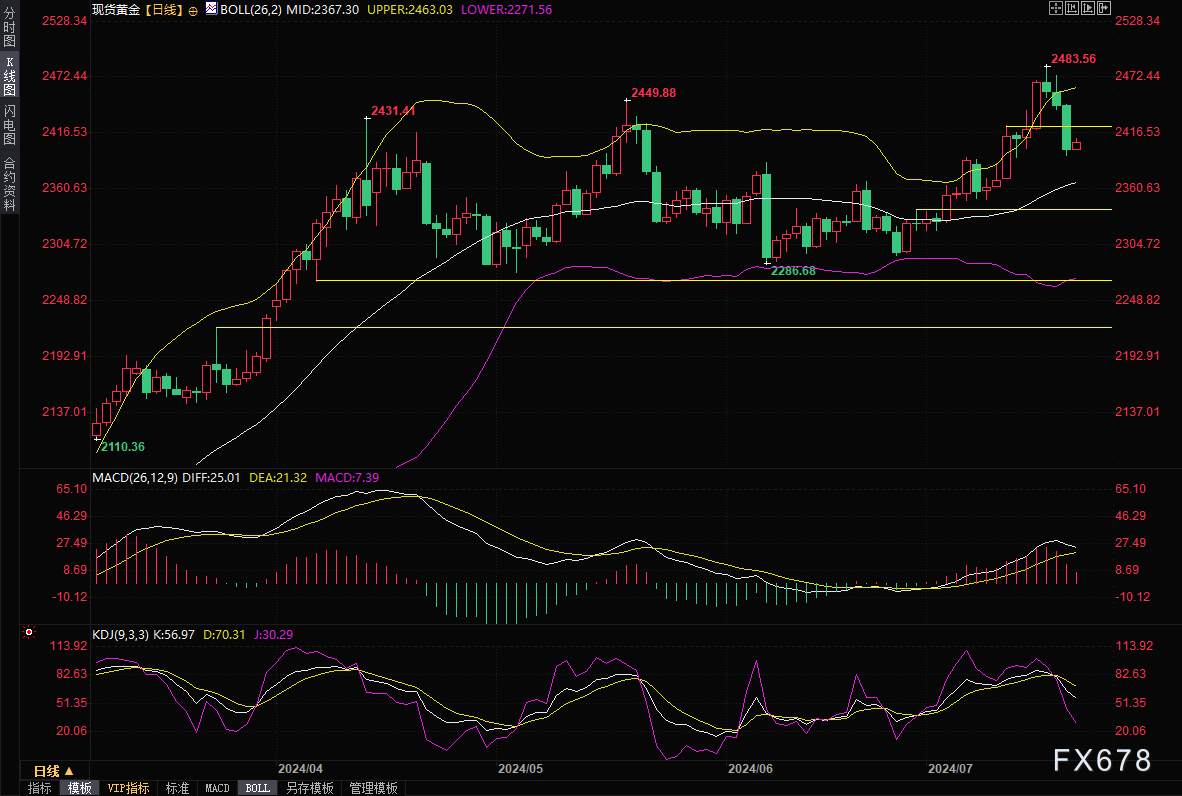Click the range-to-start chart icon at top right

(x=1071, y=8)
